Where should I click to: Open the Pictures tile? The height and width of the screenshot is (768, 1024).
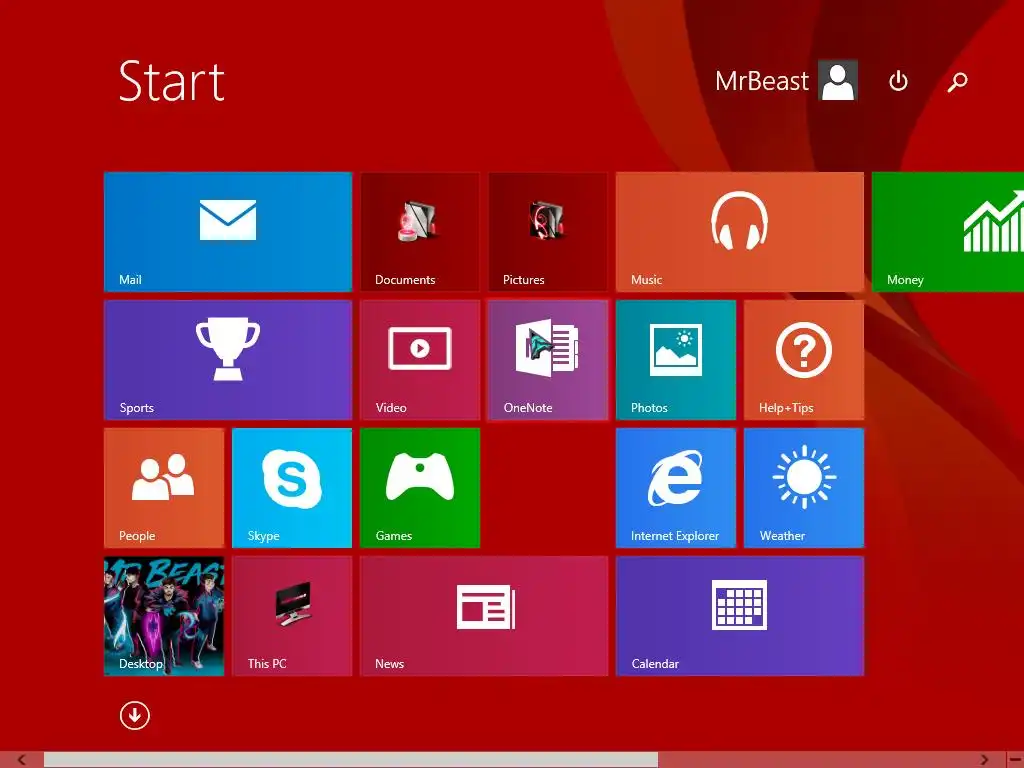548,232
